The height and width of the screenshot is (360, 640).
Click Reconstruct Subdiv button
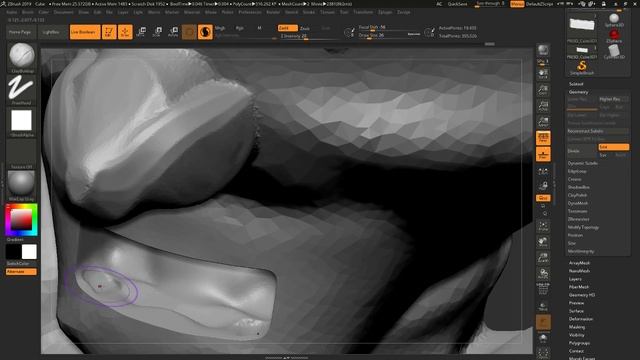click(598, 131)
